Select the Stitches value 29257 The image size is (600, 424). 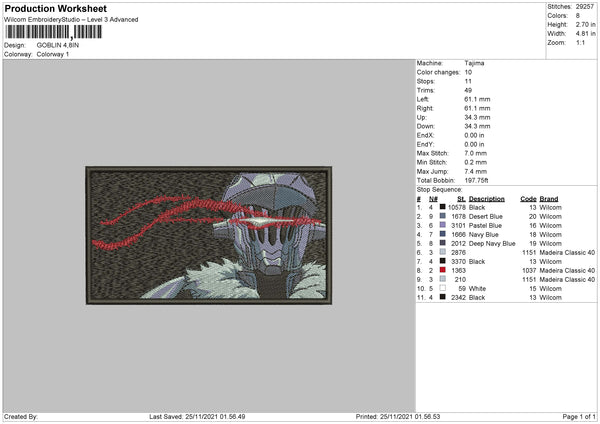point(585,7)
